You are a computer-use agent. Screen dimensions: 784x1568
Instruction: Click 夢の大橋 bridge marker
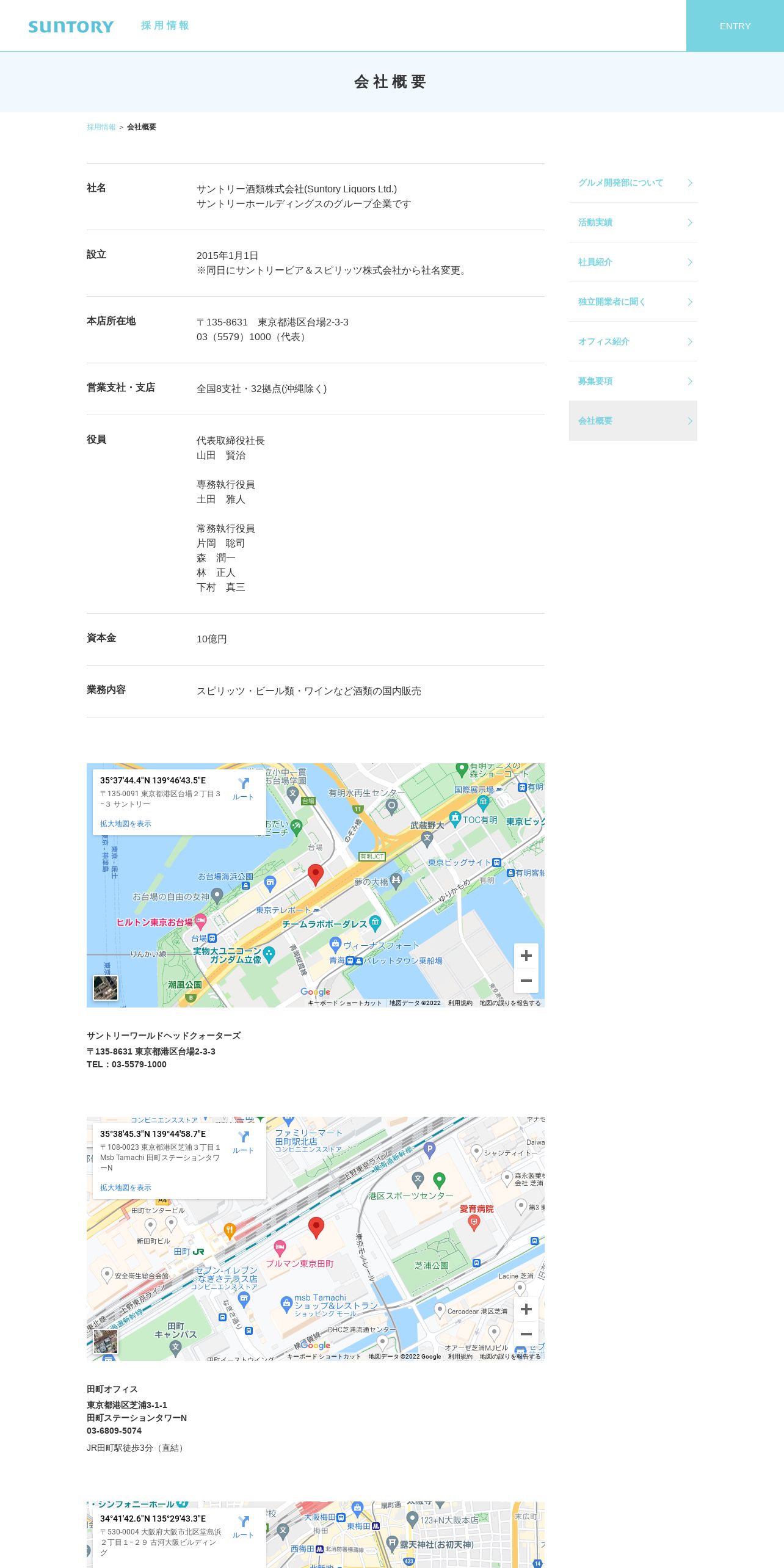click(396, 881)
